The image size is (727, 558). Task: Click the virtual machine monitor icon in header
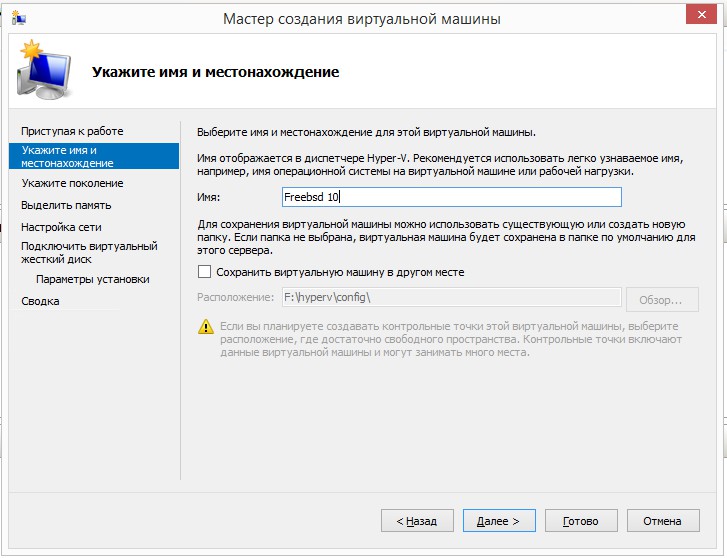(44, 70)
